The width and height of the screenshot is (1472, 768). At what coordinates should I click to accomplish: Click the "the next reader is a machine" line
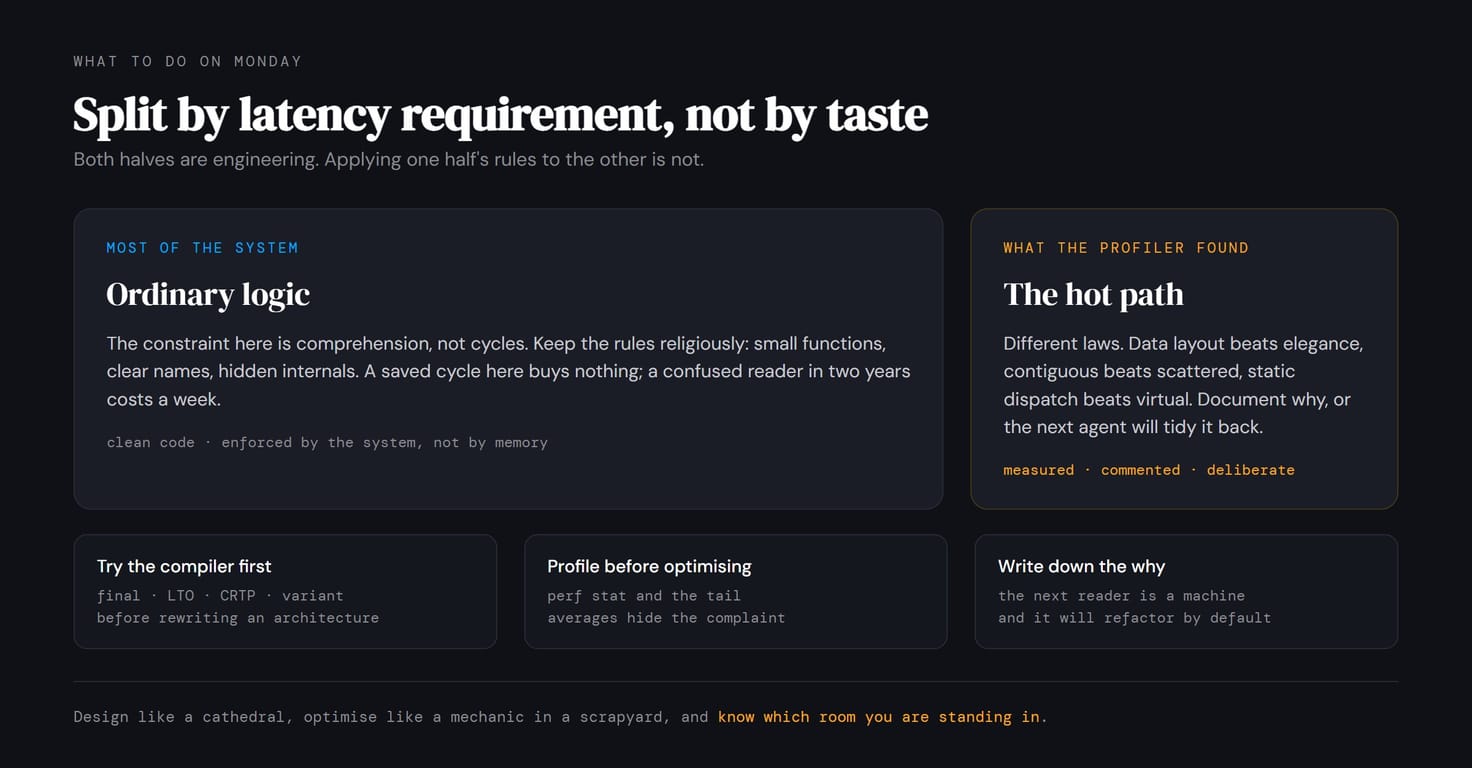(x=1121, y=595)
